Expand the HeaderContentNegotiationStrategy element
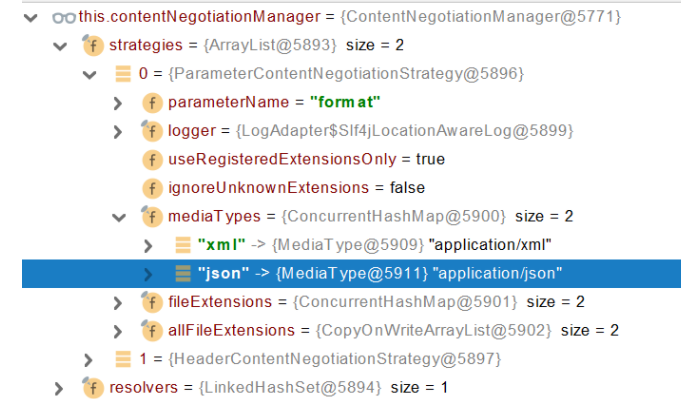The image size is (681, 399). coord(88,359)
